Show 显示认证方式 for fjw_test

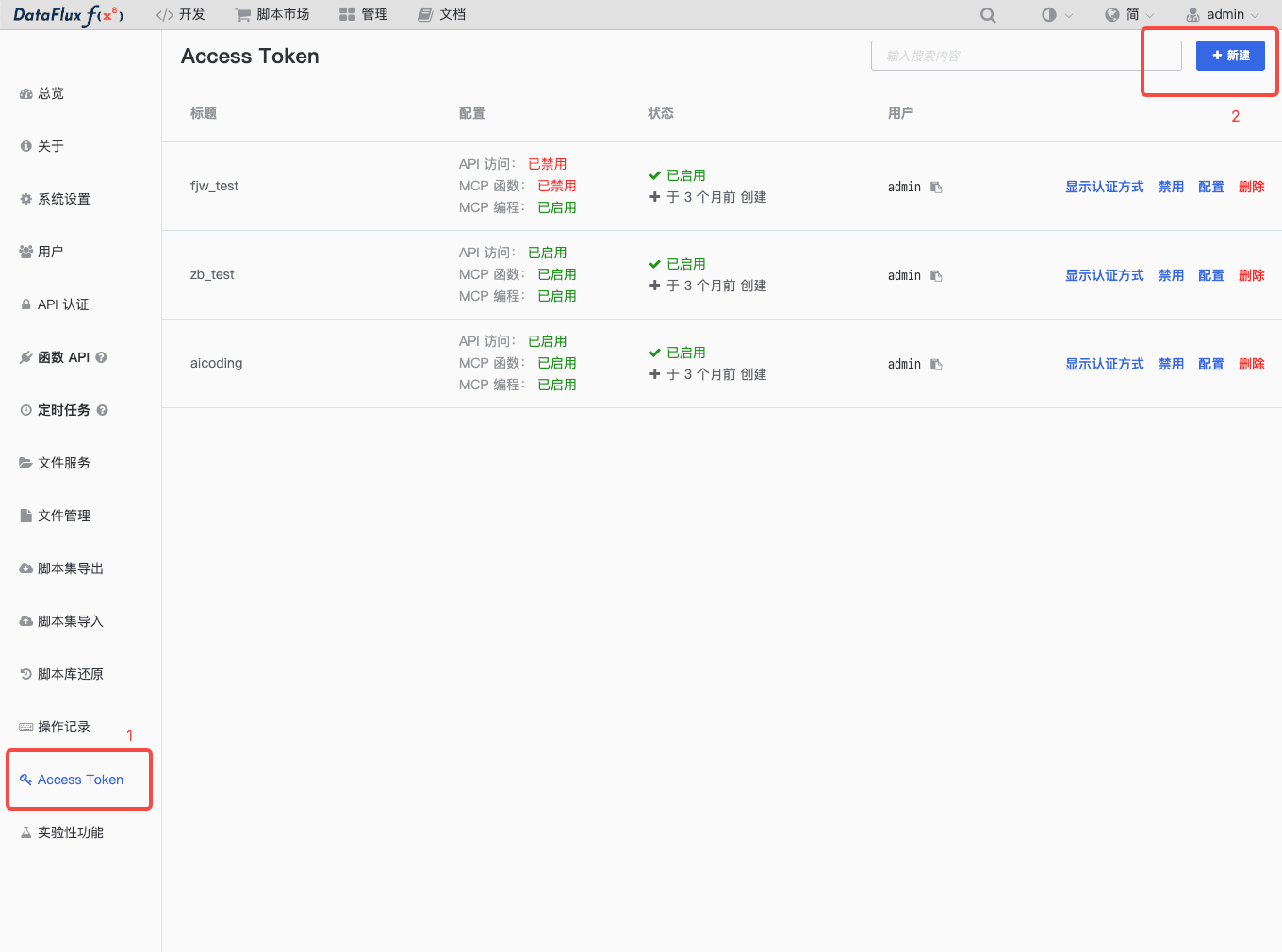(1105, 187)
